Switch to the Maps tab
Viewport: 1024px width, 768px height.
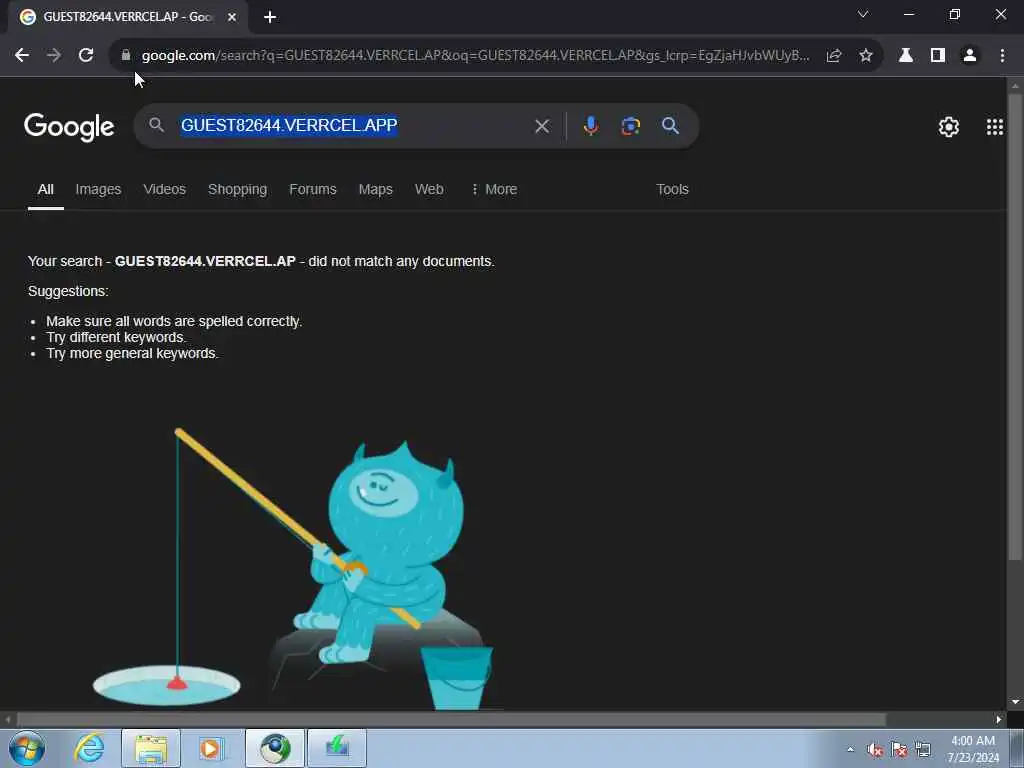pyautogui.click(x=376, y=189)
